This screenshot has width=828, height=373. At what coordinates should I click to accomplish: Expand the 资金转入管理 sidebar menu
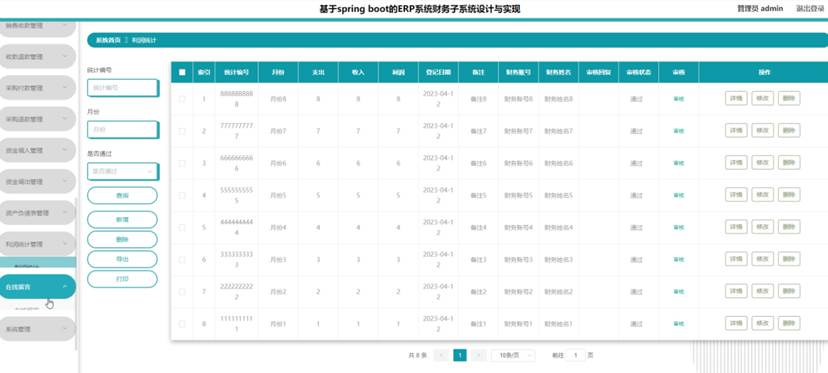(x=36, y=150)
